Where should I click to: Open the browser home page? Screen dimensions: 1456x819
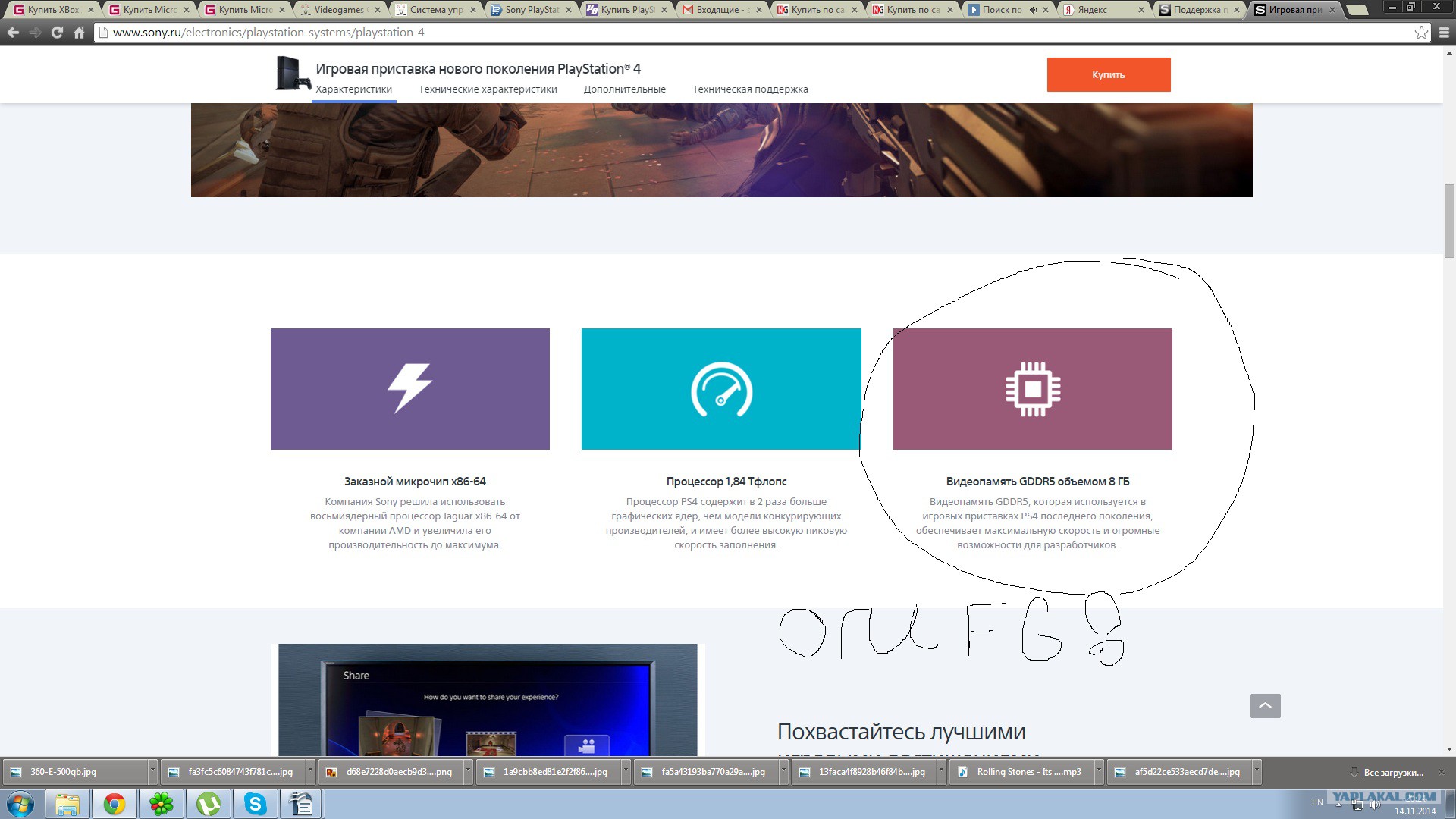(79, 33)
